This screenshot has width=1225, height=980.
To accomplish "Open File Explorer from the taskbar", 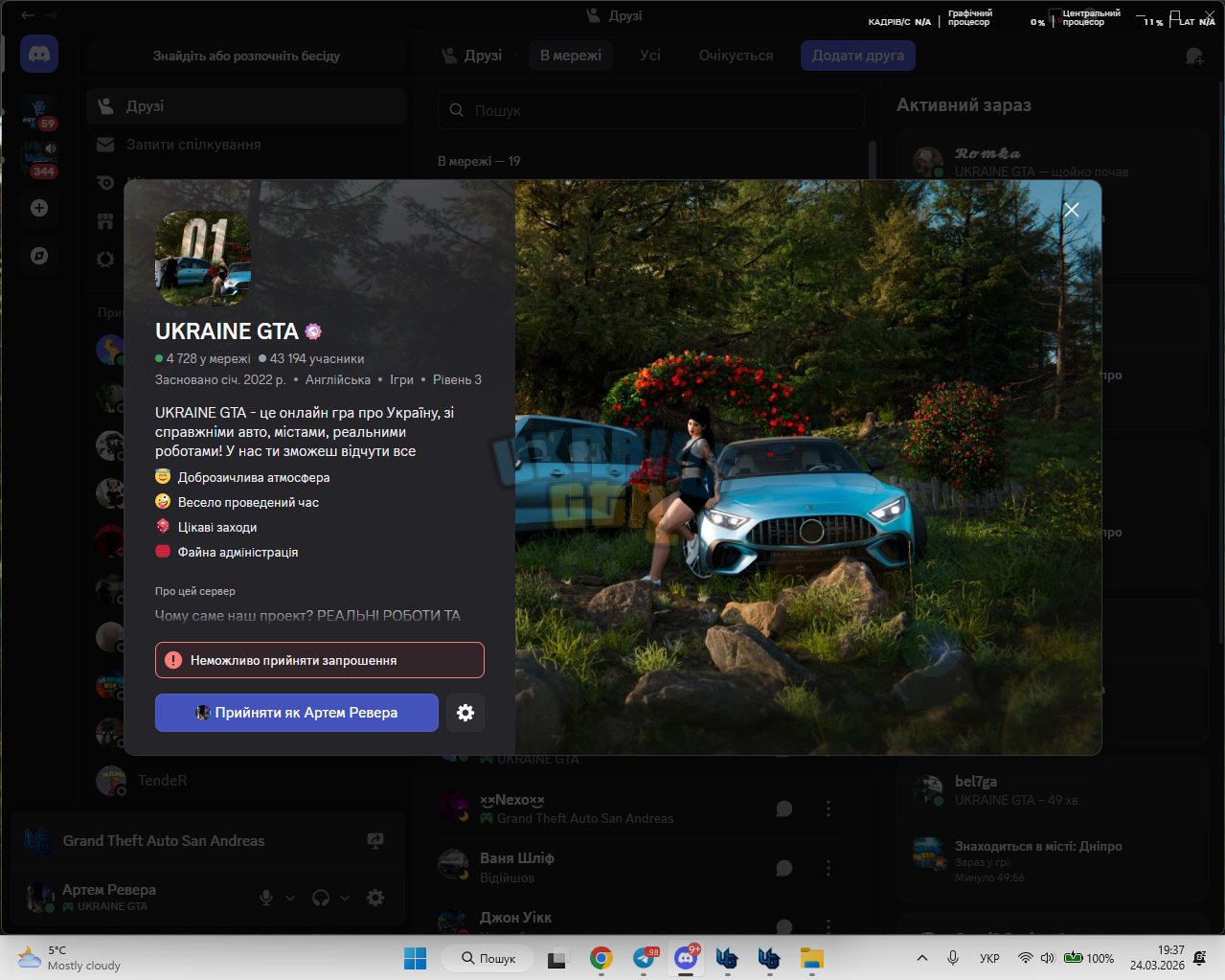I will tap(812, 958).
